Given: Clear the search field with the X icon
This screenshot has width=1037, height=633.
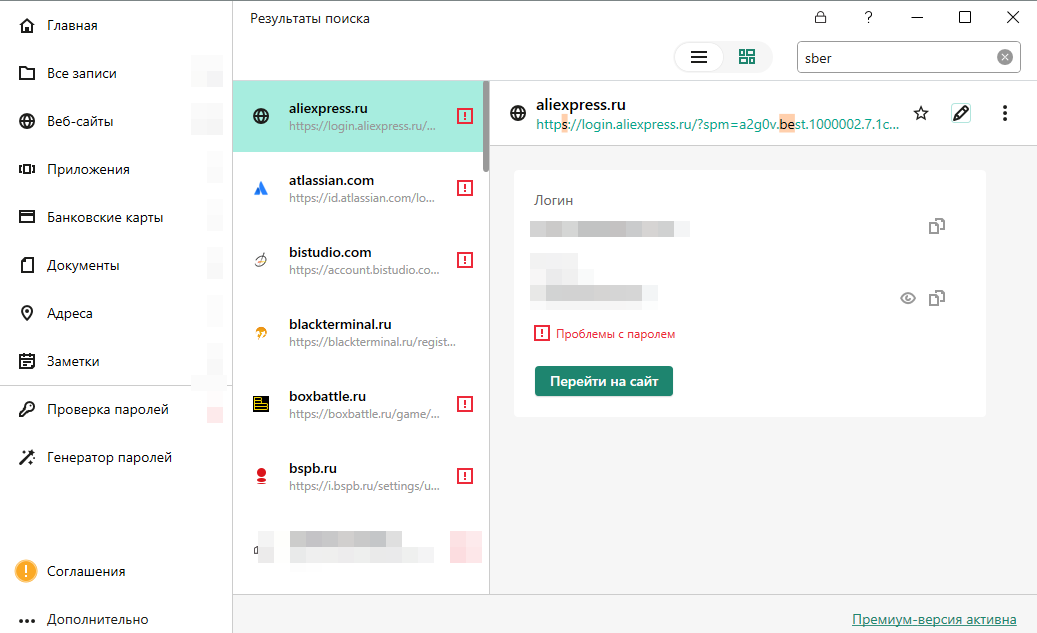Looking at the screenshot, I should coord(1005,57).
